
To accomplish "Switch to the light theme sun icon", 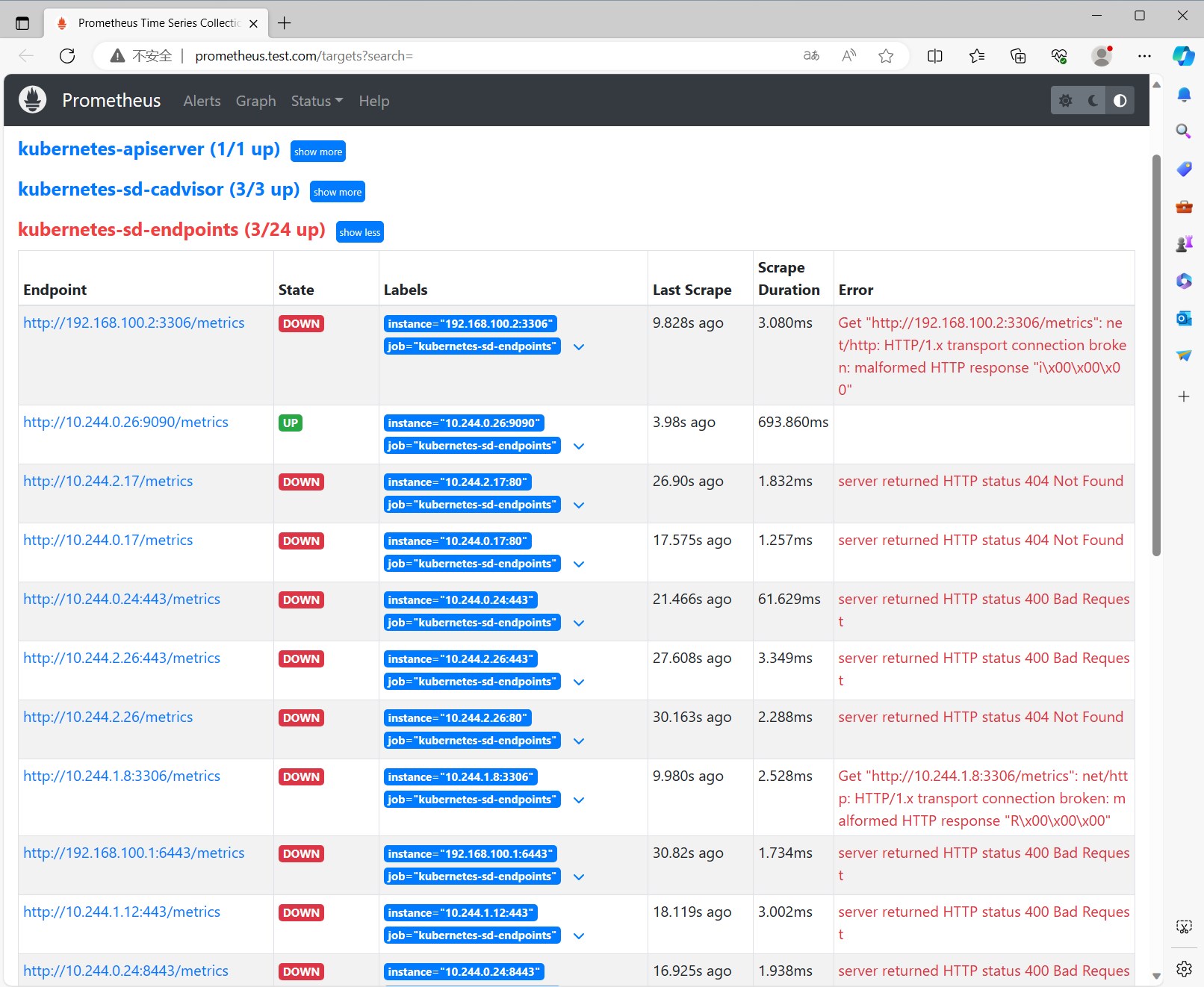I will point(1065,101).
